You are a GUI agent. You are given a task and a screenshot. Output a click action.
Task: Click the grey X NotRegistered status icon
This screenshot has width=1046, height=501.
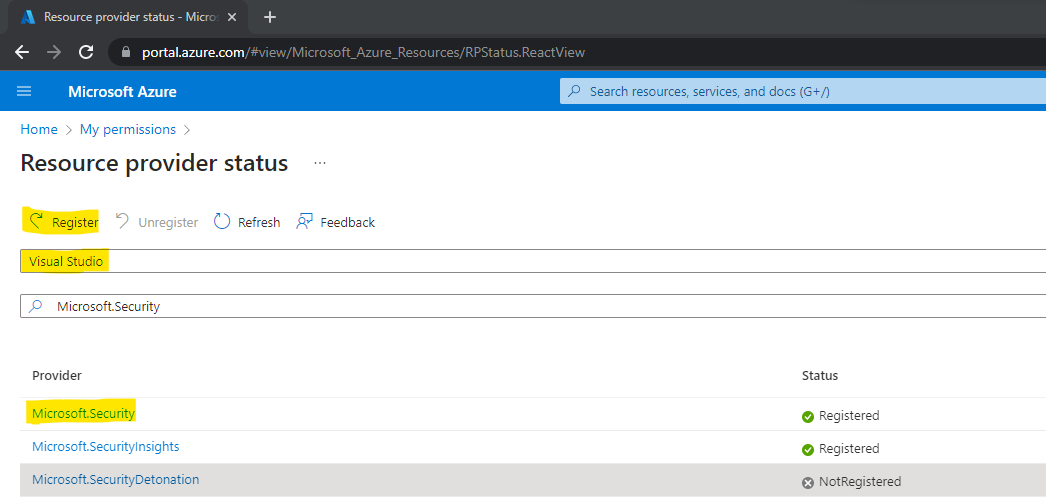tap(808, 482)
